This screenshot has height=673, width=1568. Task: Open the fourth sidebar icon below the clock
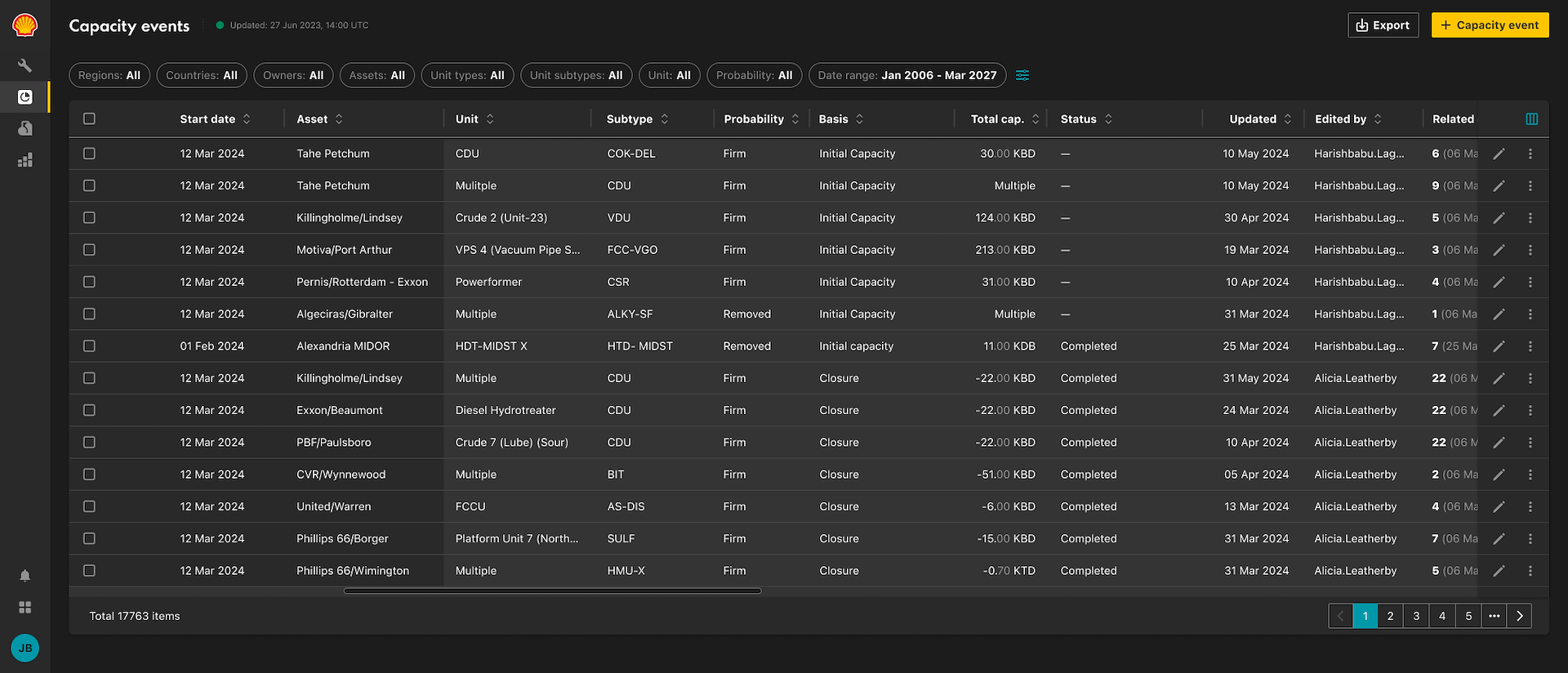(x=25, y=128)
